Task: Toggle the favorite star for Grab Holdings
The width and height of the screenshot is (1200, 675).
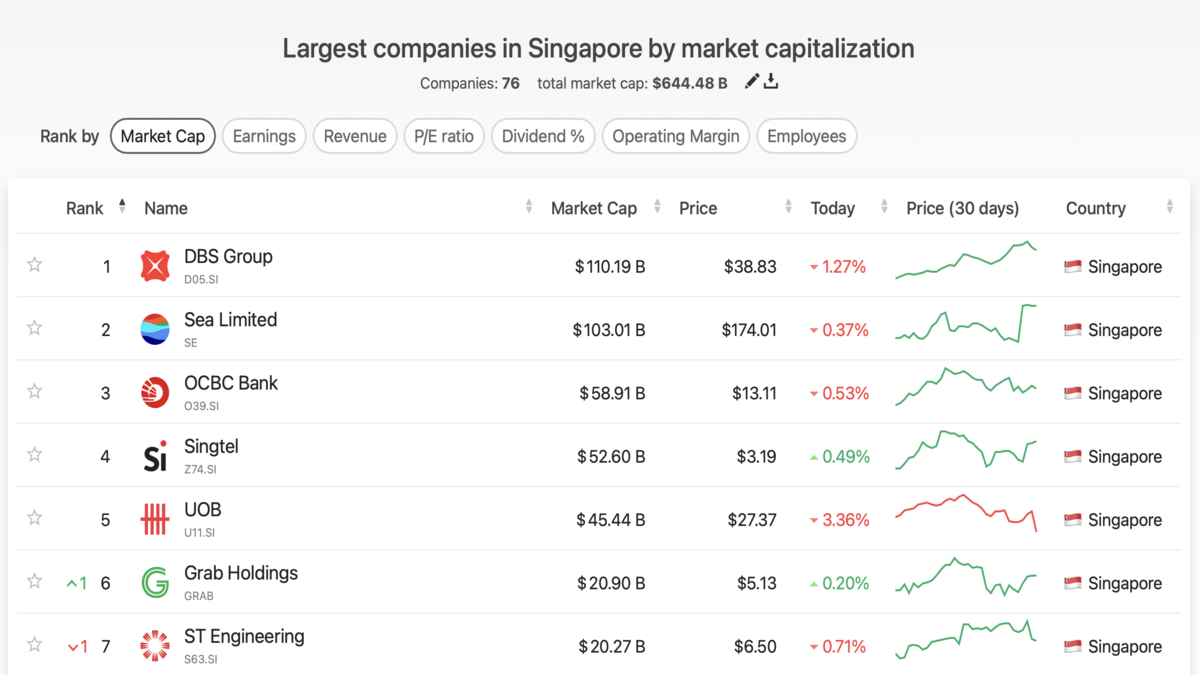Action: coord(35,581)
